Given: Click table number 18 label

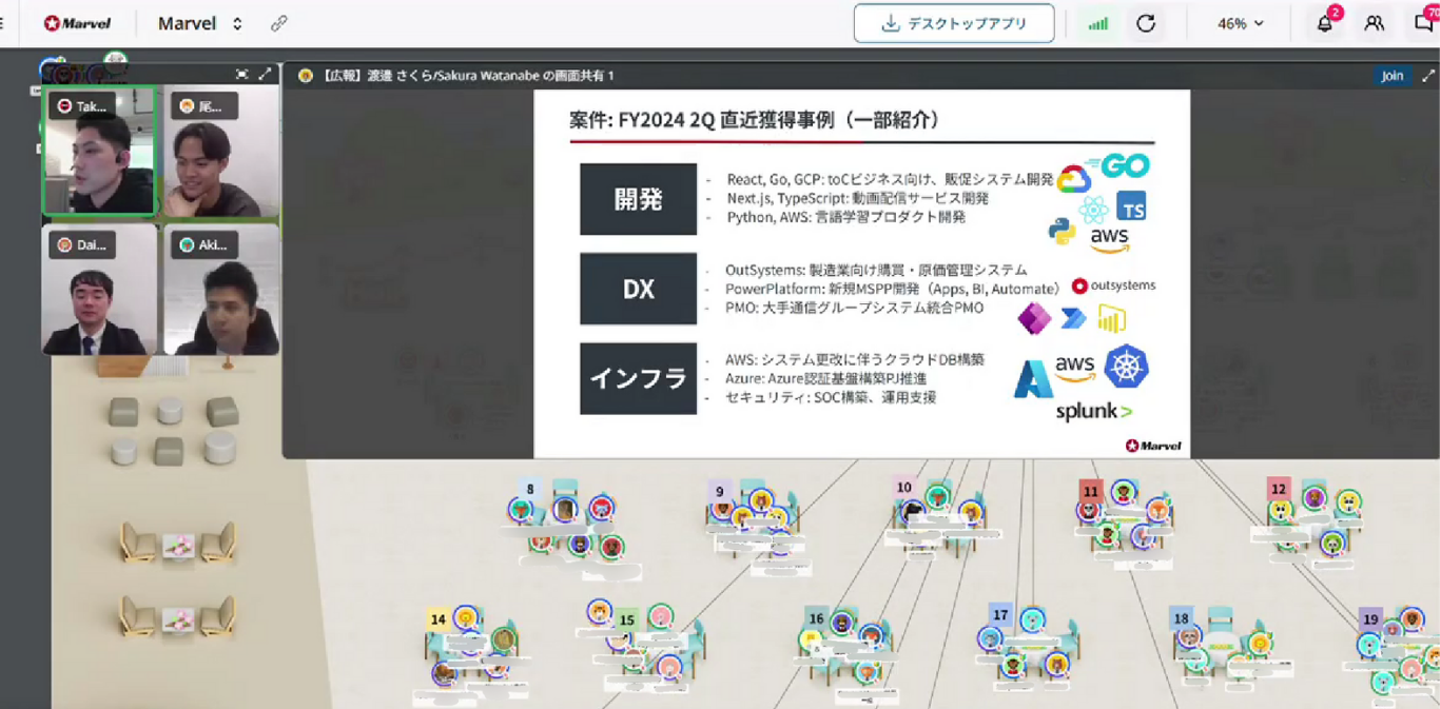Looking at the screenshot, I should [x=1182, y=618].
